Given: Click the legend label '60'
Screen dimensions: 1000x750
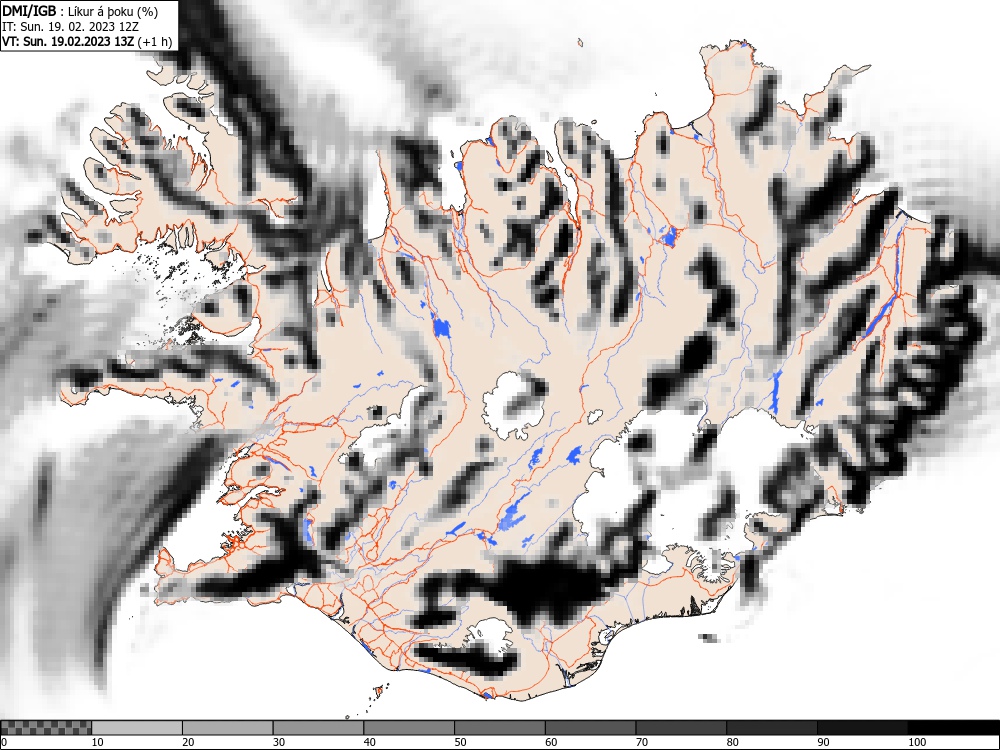Looking at the screenshot, I should pyautogui.click(x=551, y=742).
